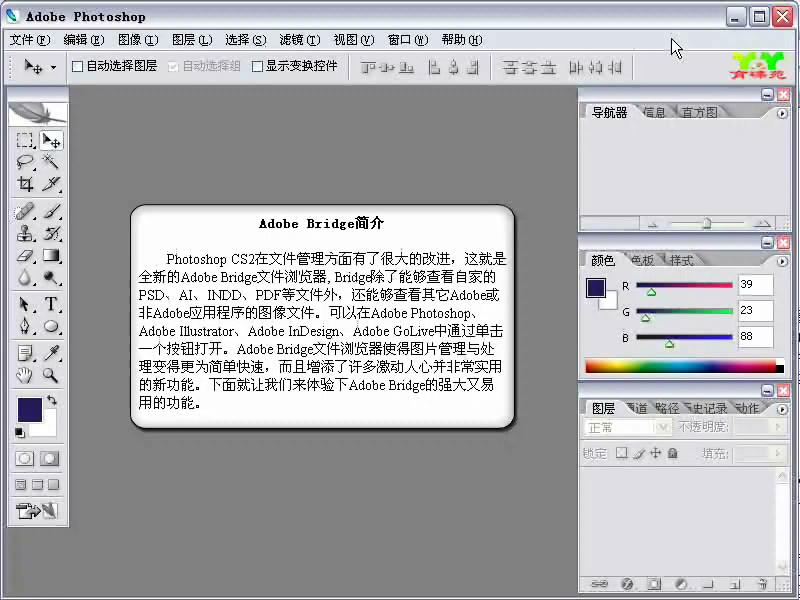Viewport: 800px width, 600px height.
Task: Select the Notes tool
Action: pyautogui.click(x=24, y=353)
